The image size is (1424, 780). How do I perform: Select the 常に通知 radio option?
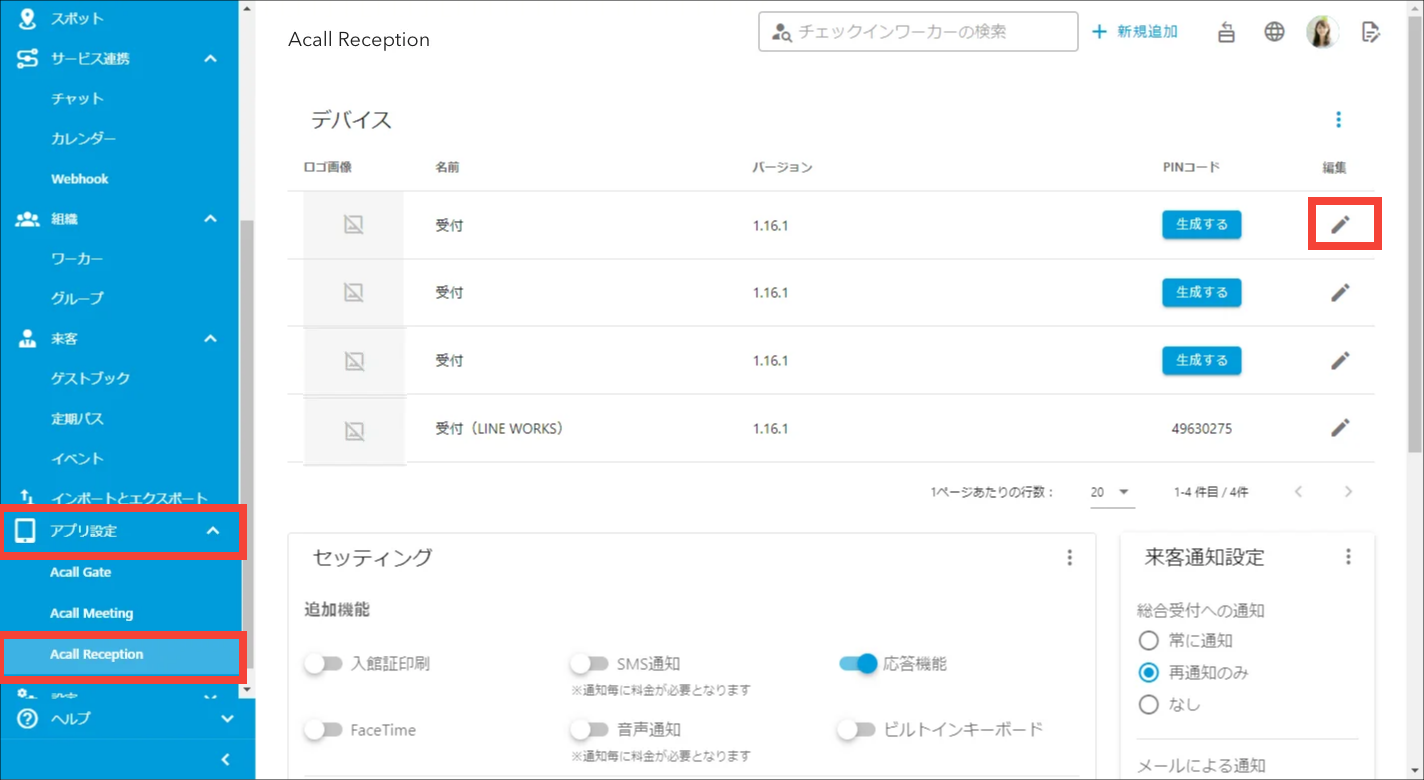(x=1149, y=641)
